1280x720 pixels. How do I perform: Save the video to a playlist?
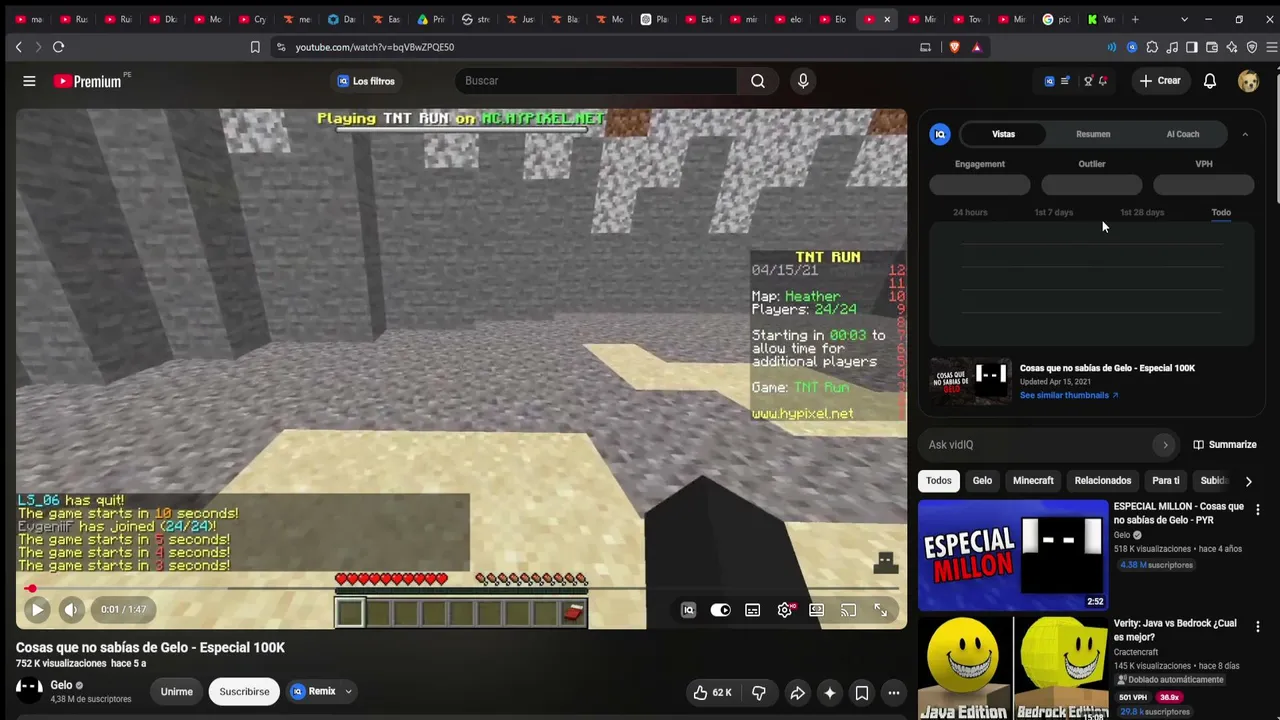(861, 692)
